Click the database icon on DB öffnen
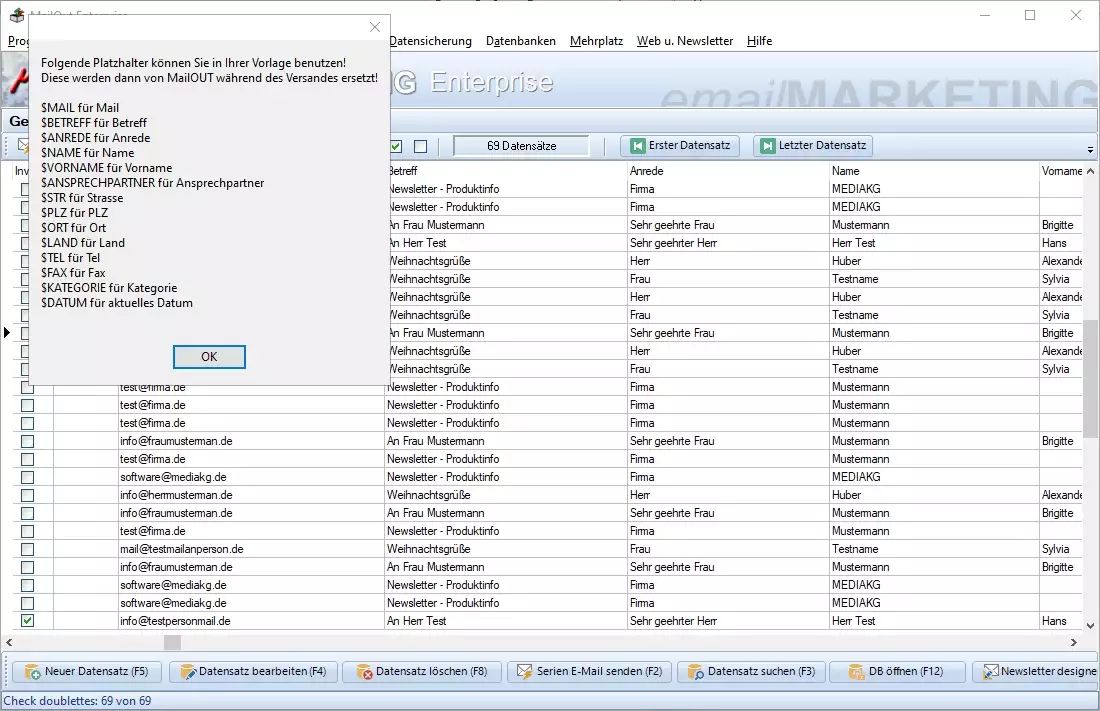The width and height of the screenshot is (1100, 711). (x=858, y=671)
